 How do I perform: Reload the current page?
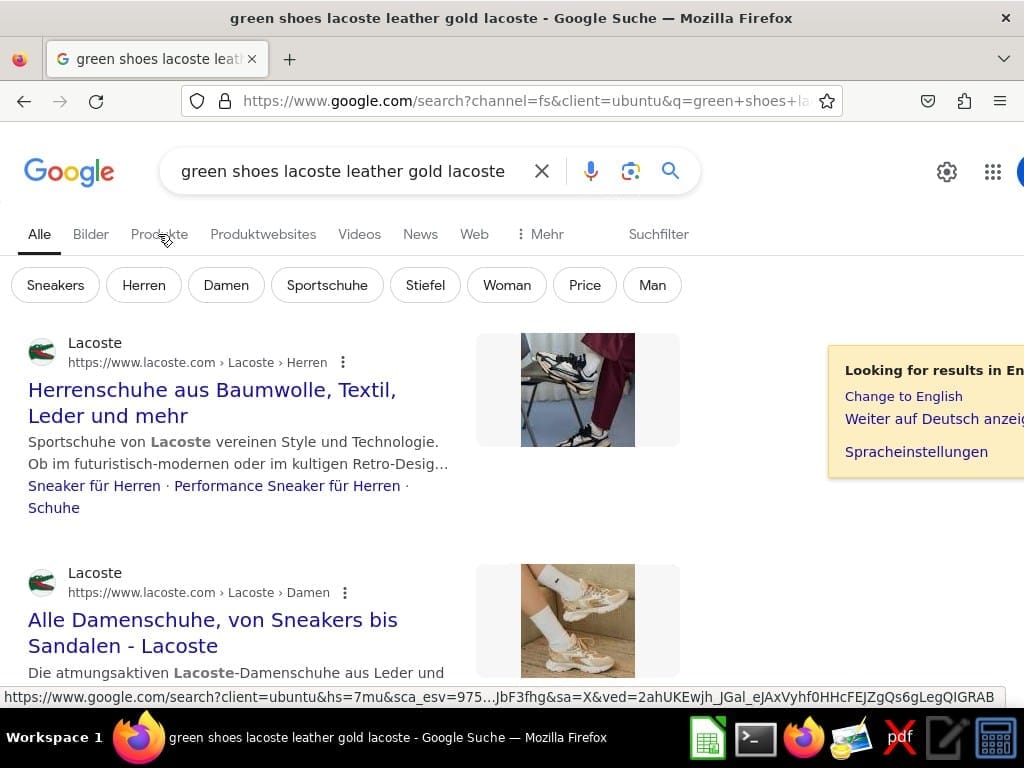click(x=96, y=101)
